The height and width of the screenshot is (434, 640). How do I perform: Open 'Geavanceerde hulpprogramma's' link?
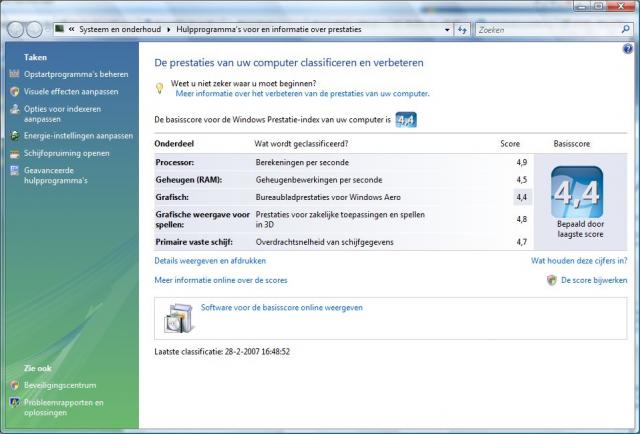click(x=56, y=175)
